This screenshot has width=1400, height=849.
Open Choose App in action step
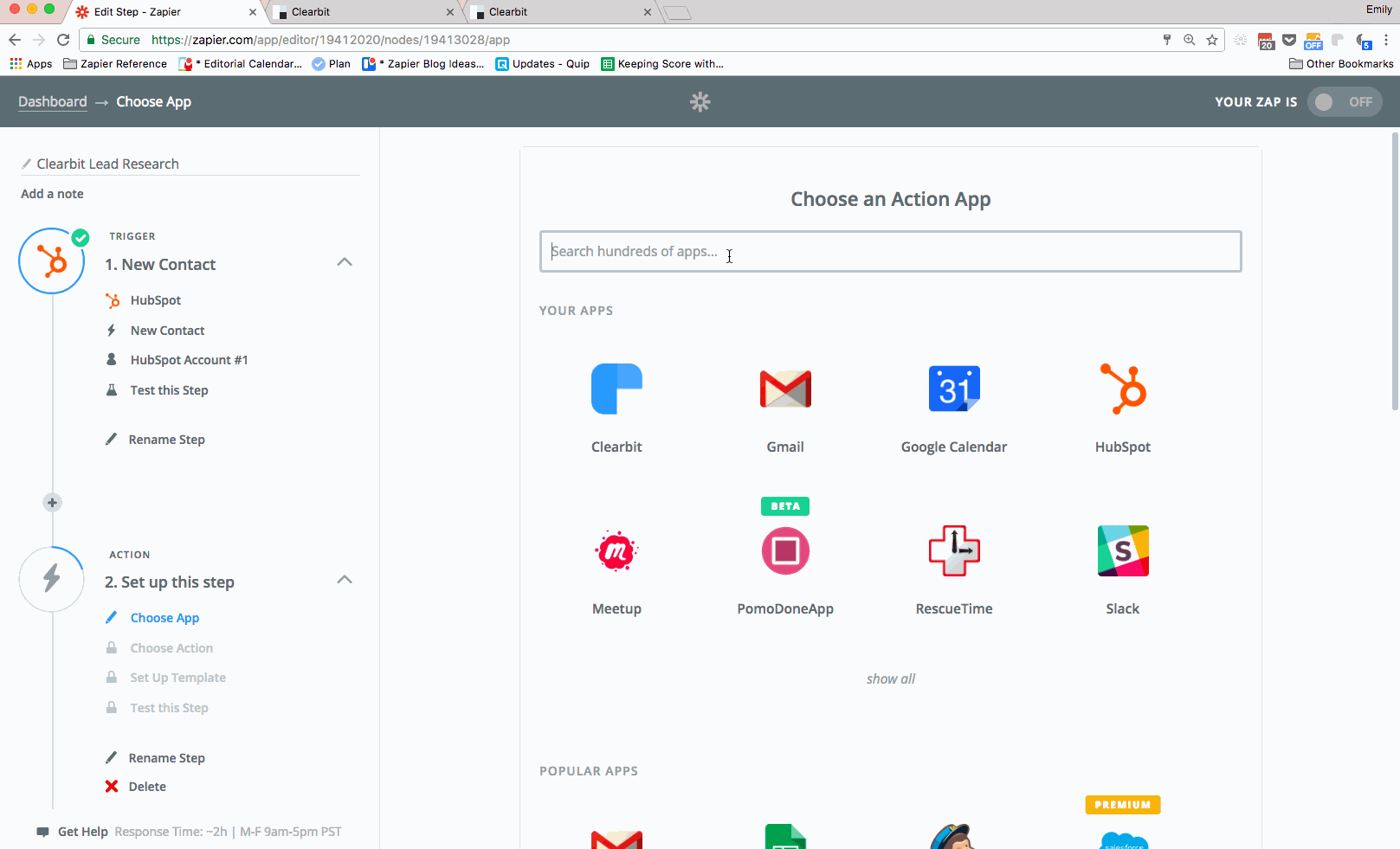click(165, 618)
